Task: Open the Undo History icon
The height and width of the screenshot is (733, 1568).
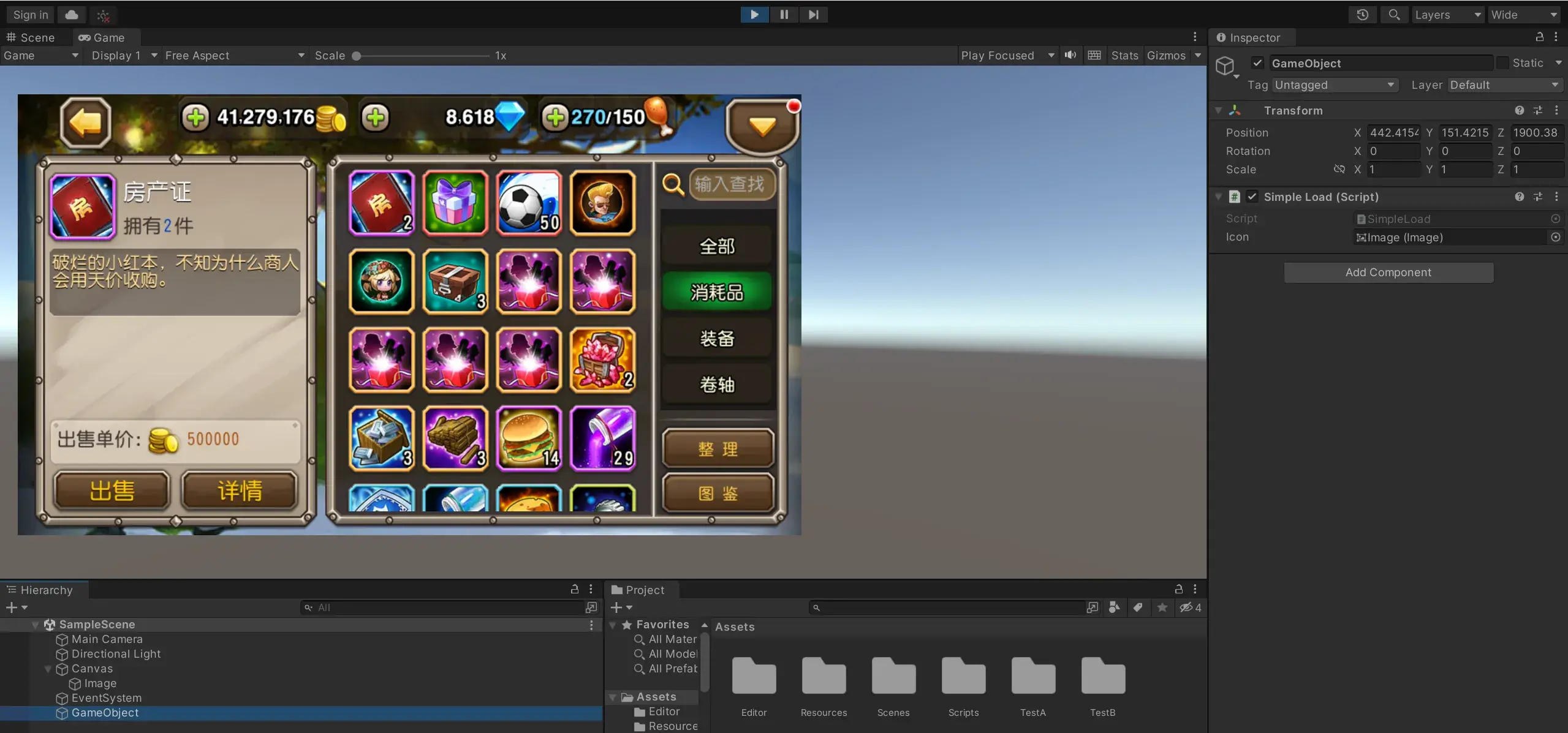Action: coord(1362,15)
